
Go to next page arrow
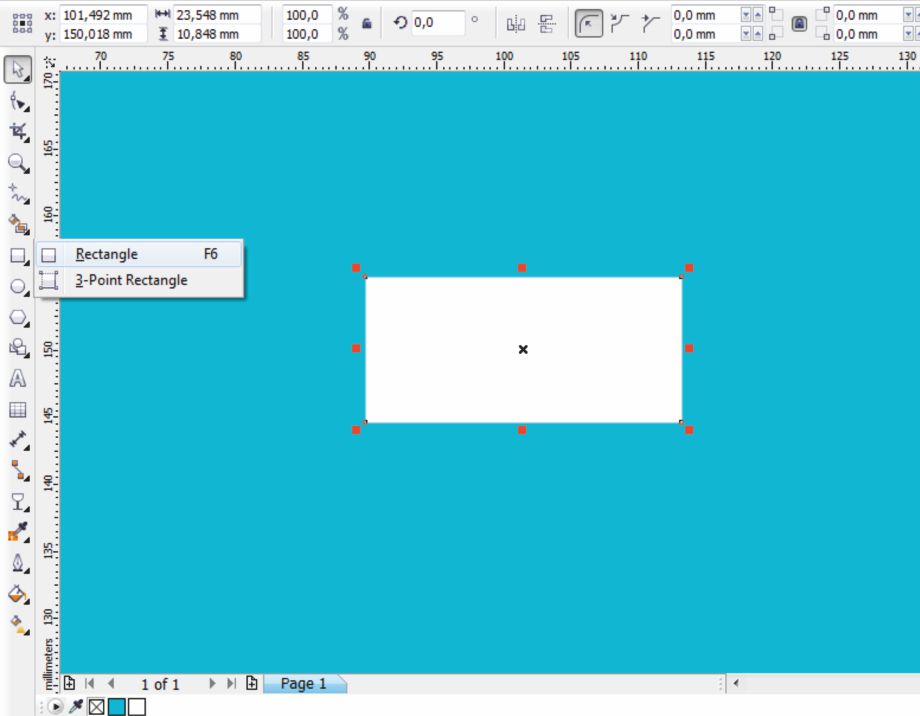tap(212, 683)
